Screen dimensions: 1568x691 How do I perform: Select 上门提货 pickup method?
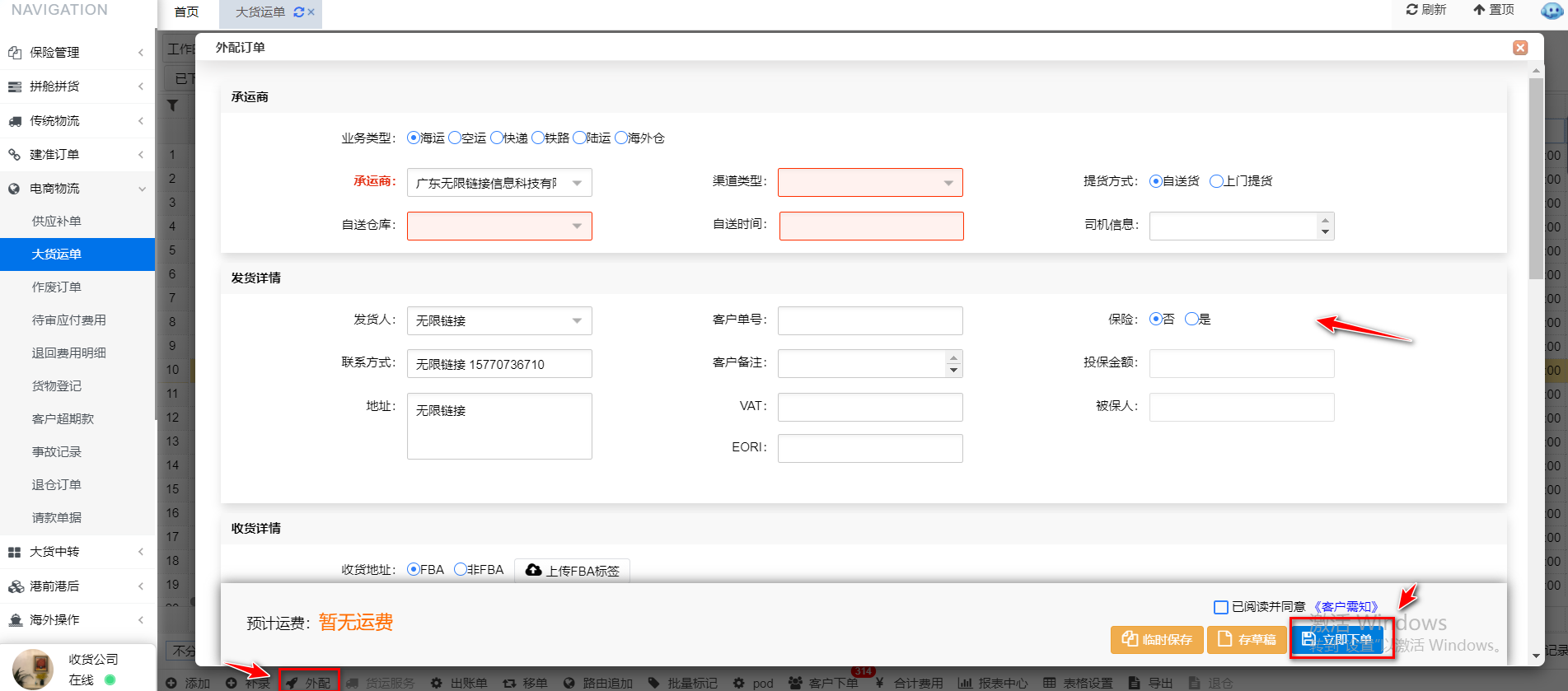(x=1216, y=181)
